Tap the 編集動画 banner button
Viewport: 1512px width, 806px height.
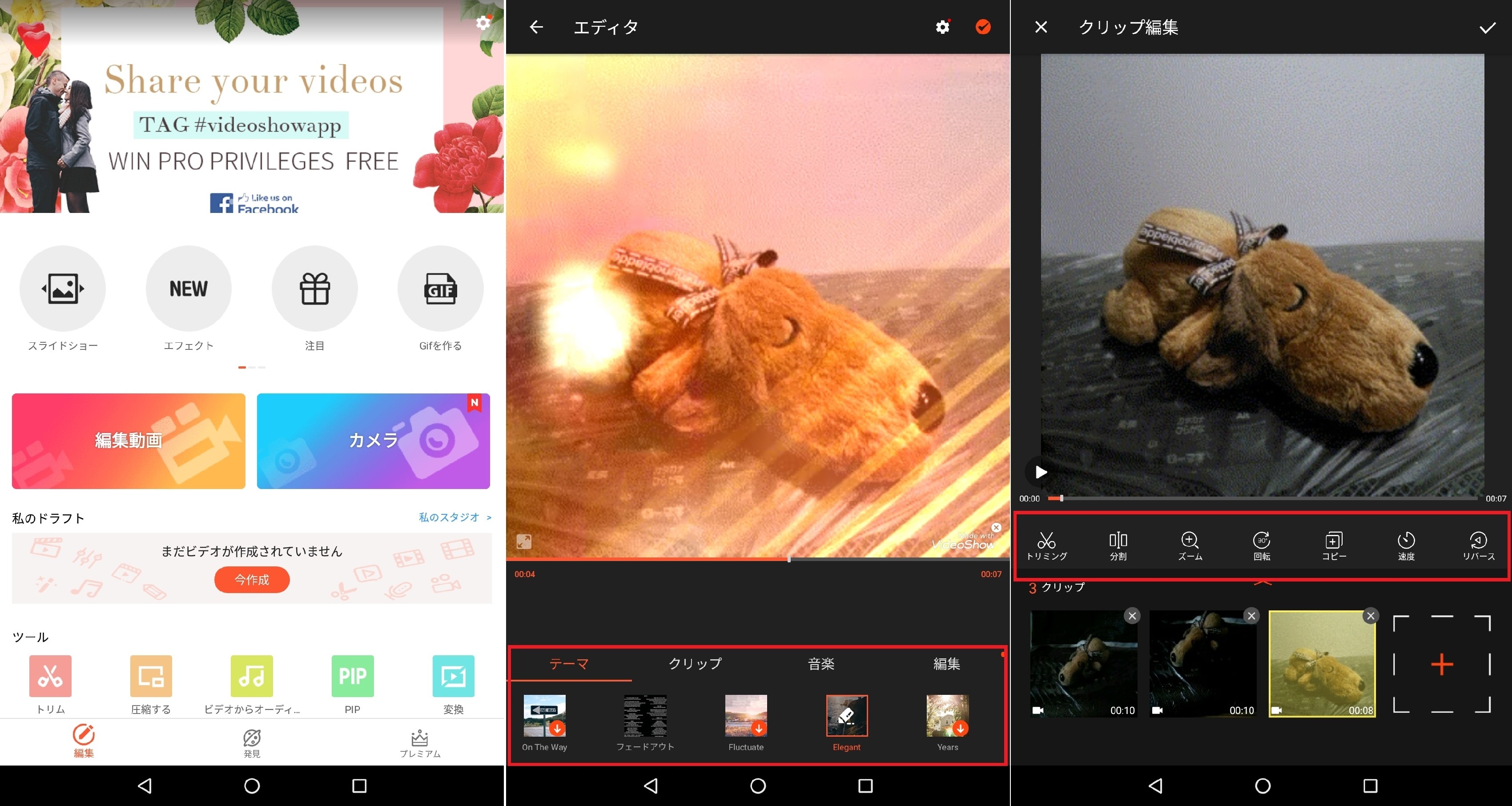coord(129,441)
